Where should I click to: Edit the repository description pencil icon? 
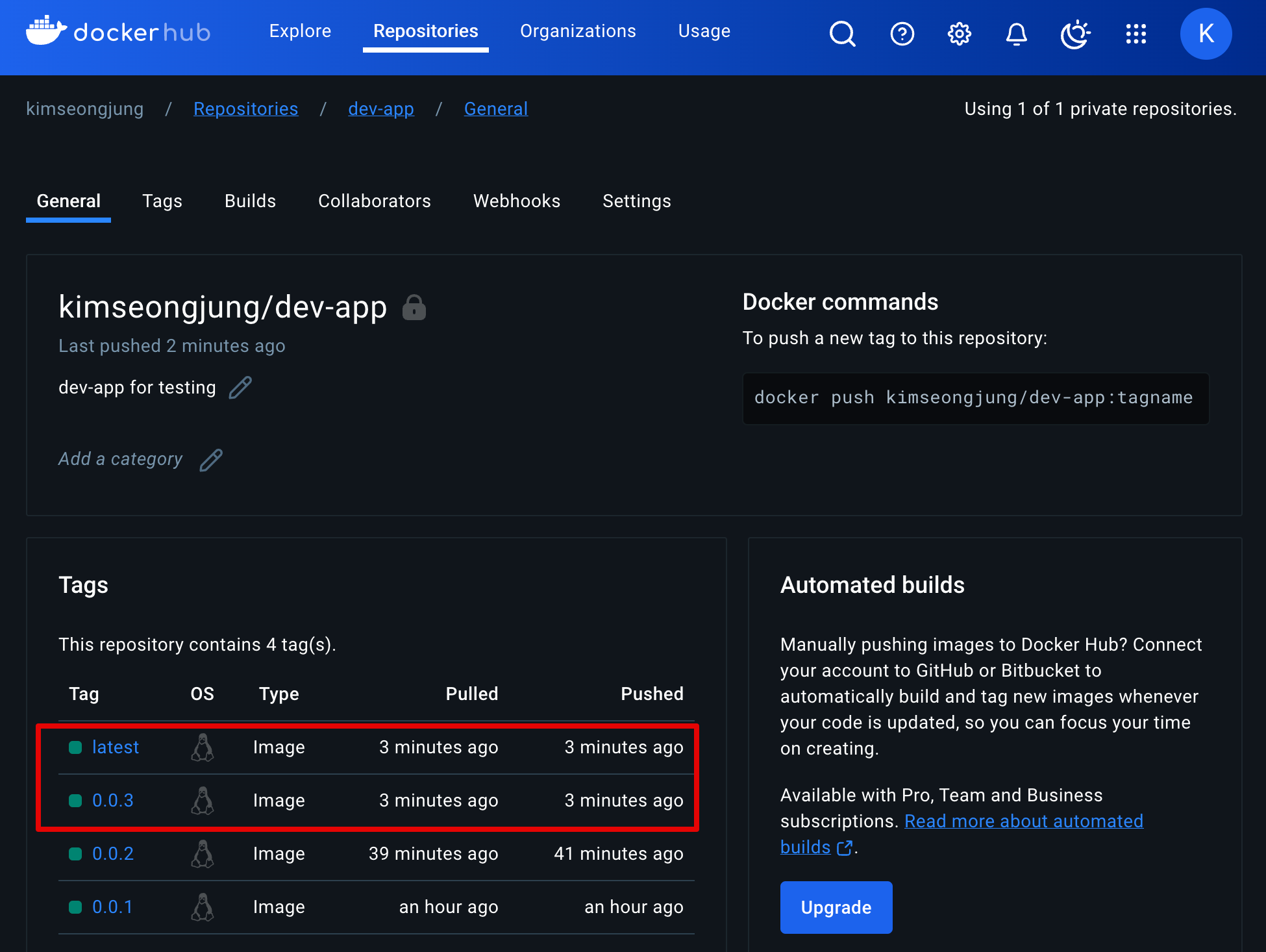point(240,388)
